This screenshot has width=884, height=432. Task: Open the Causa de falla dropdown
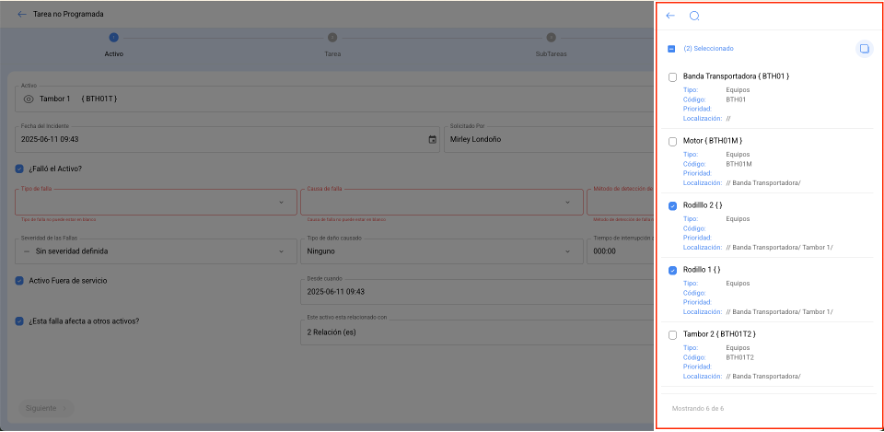(x=568, y=202)
